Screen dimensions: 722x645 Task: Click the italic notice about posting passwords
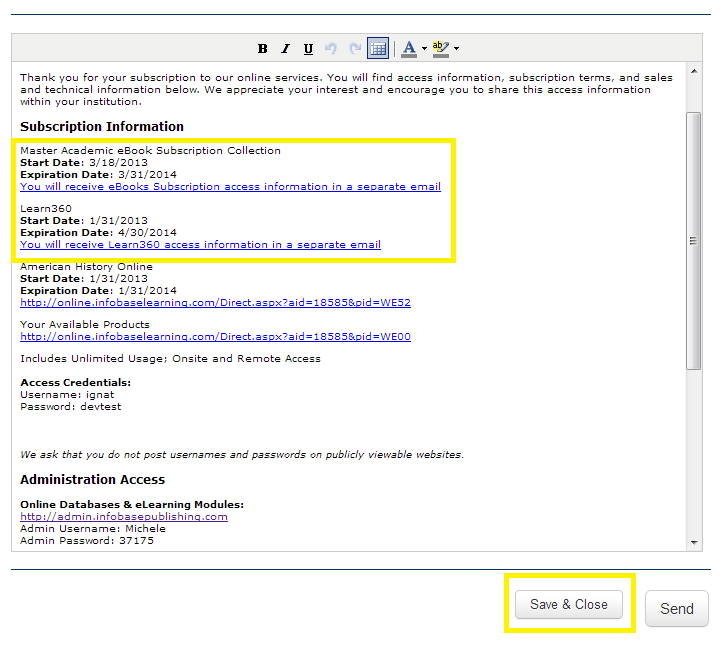(242, 454)
